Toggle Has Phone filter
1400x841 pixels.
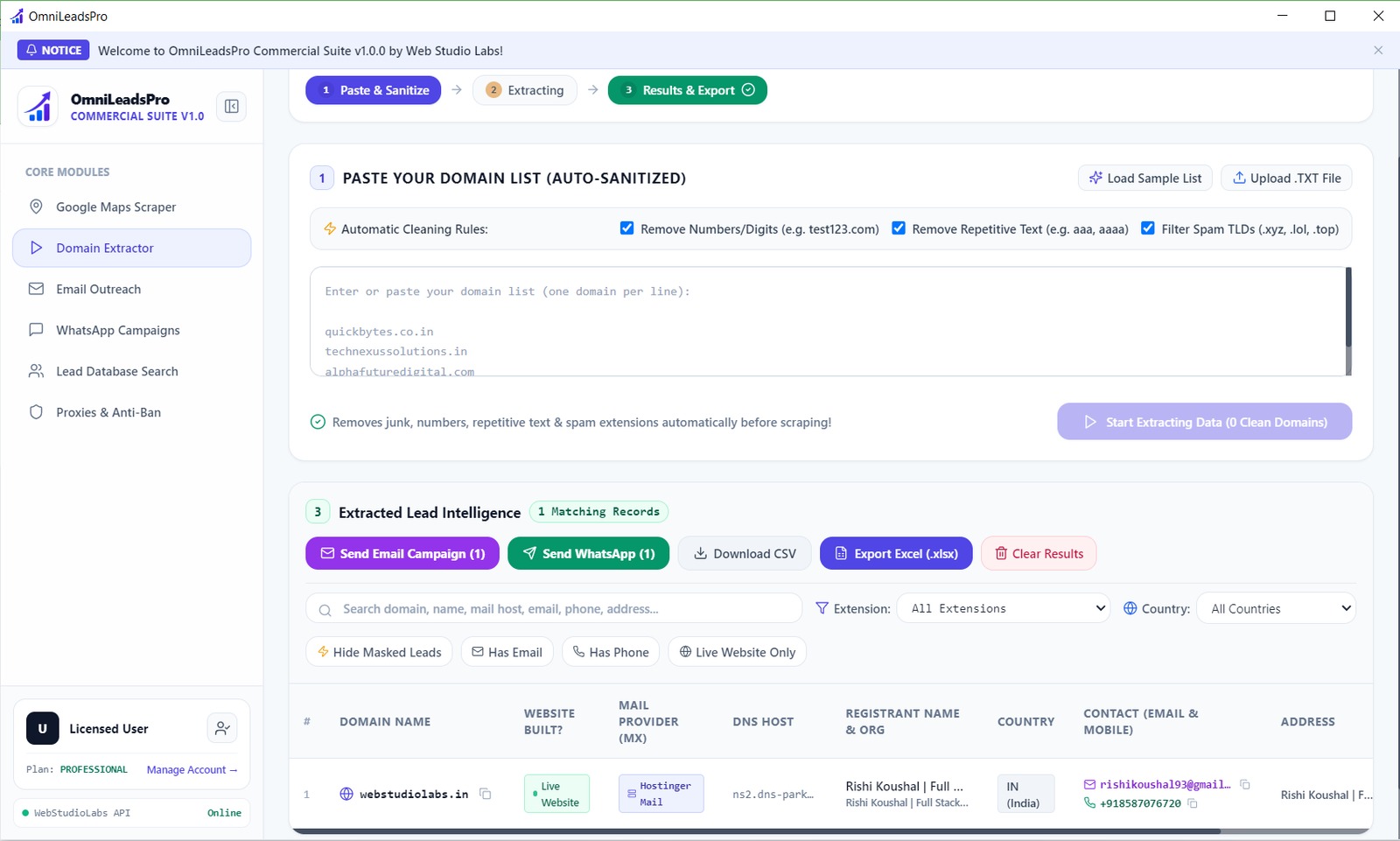pos(611,652)
